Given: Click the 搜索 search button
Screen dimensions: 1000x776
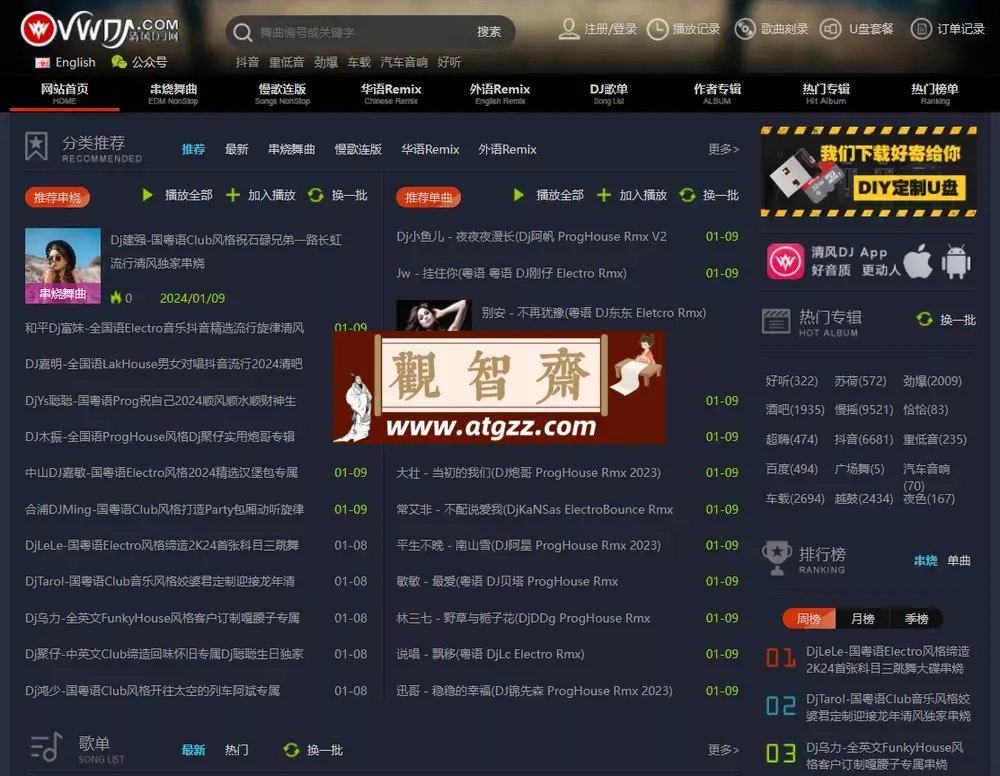Looking at the screenshot, I should (x=489, y=32).
